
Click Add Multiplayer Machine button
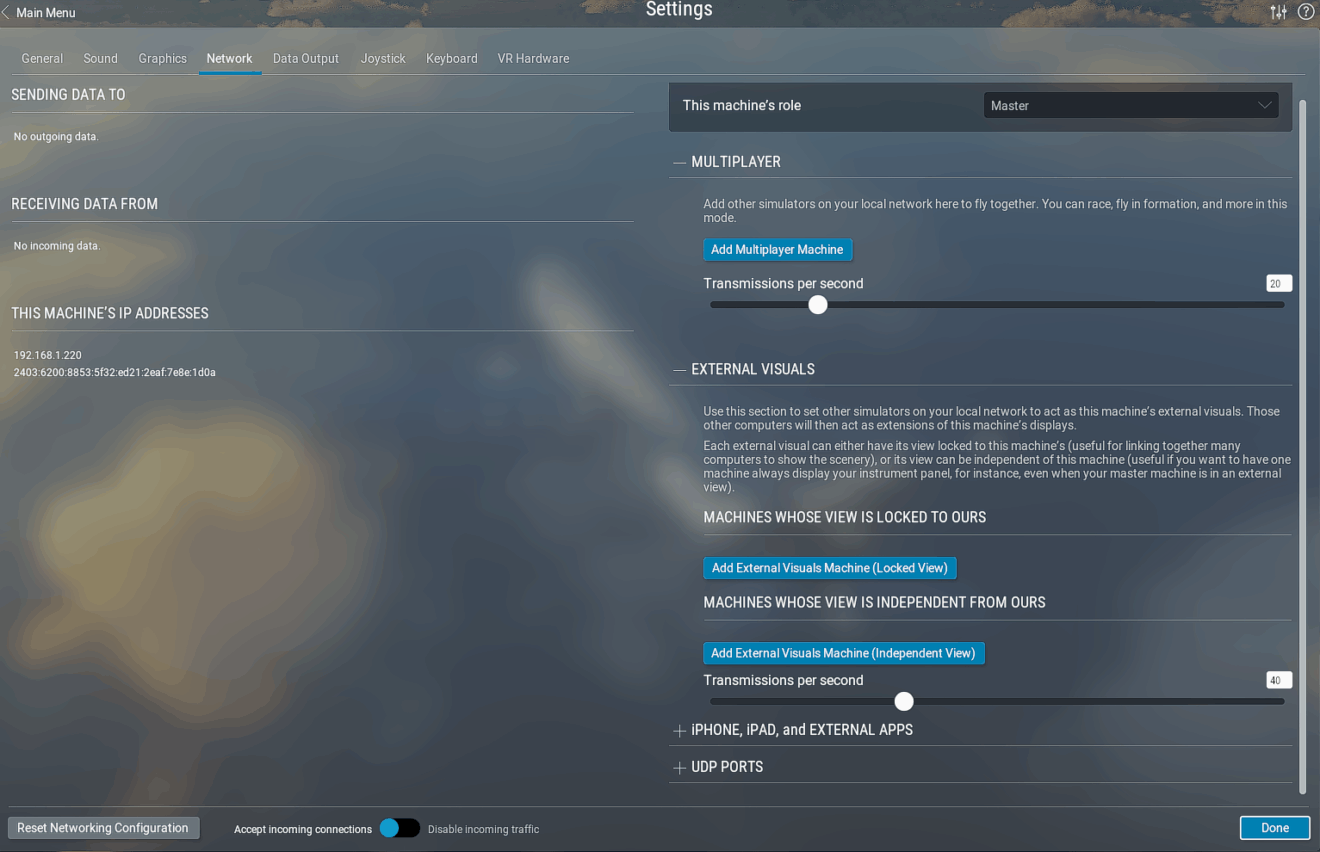[x=777, y=249]
